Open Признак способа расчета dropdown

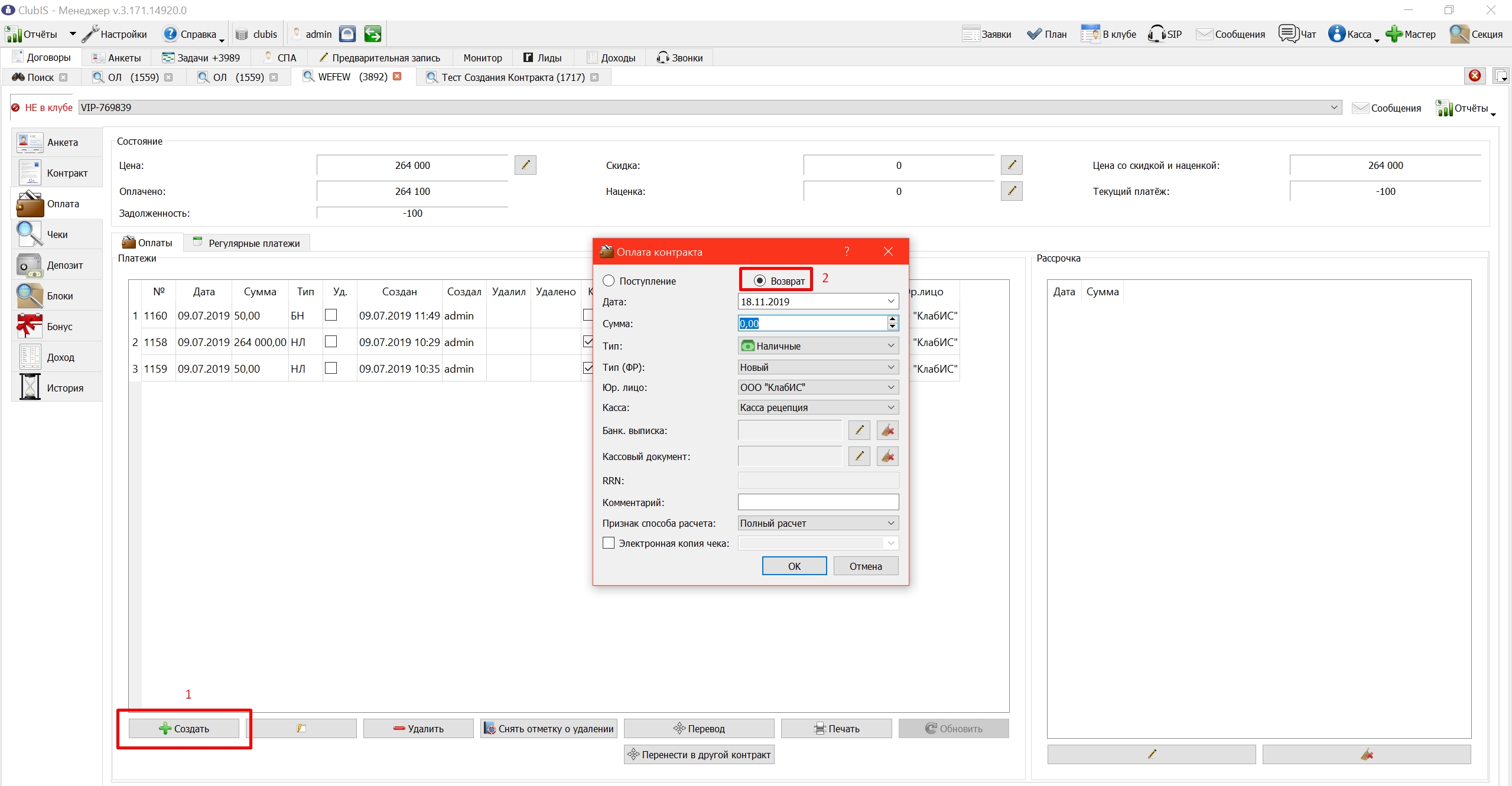tap(818, 523)
